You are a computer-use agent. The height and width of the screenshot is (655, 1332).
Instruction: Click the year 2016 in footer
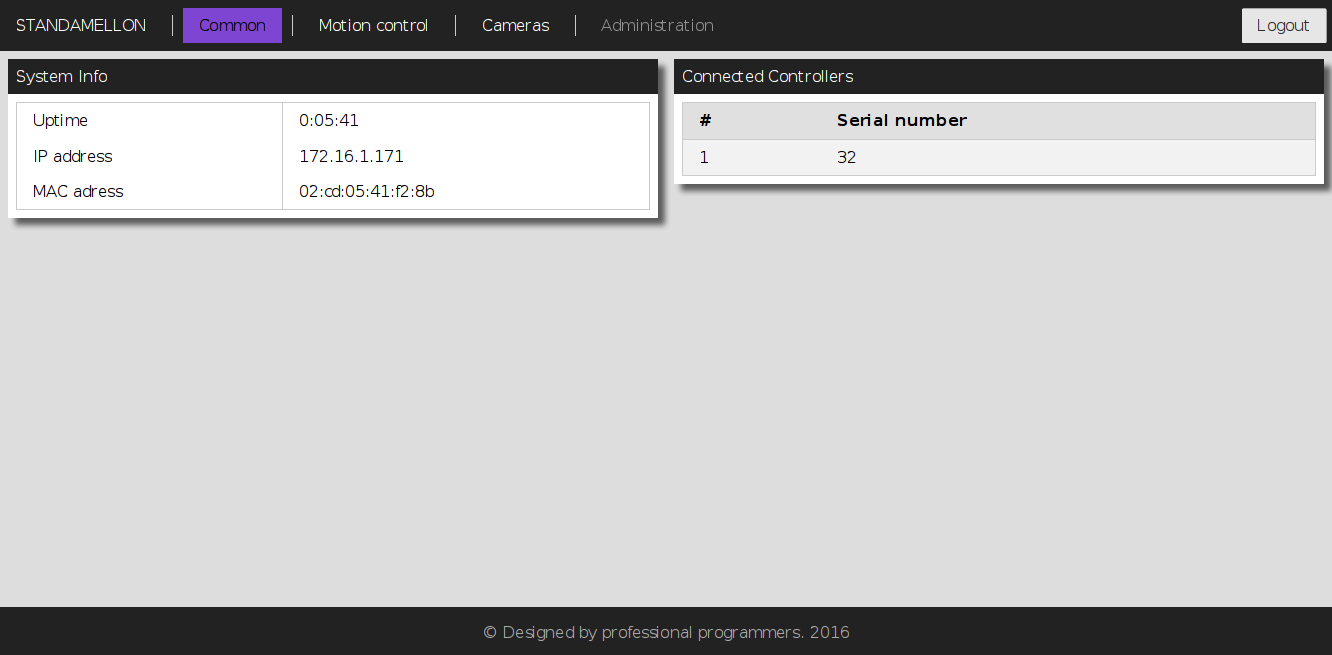click(x=829, y=632)
